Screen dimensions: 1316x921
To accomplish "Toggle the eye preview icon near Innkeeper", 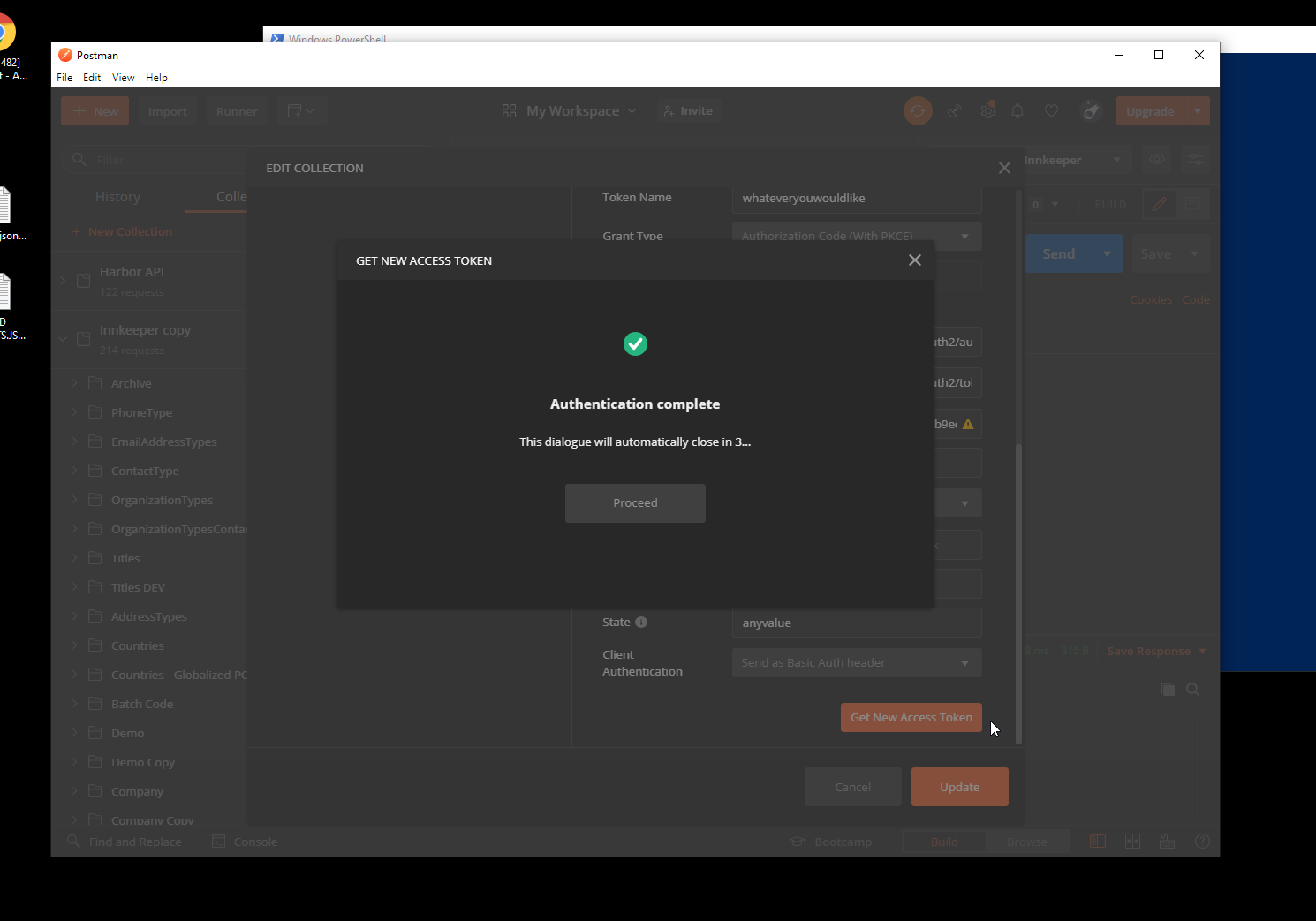I will (x=1156, y=160).
